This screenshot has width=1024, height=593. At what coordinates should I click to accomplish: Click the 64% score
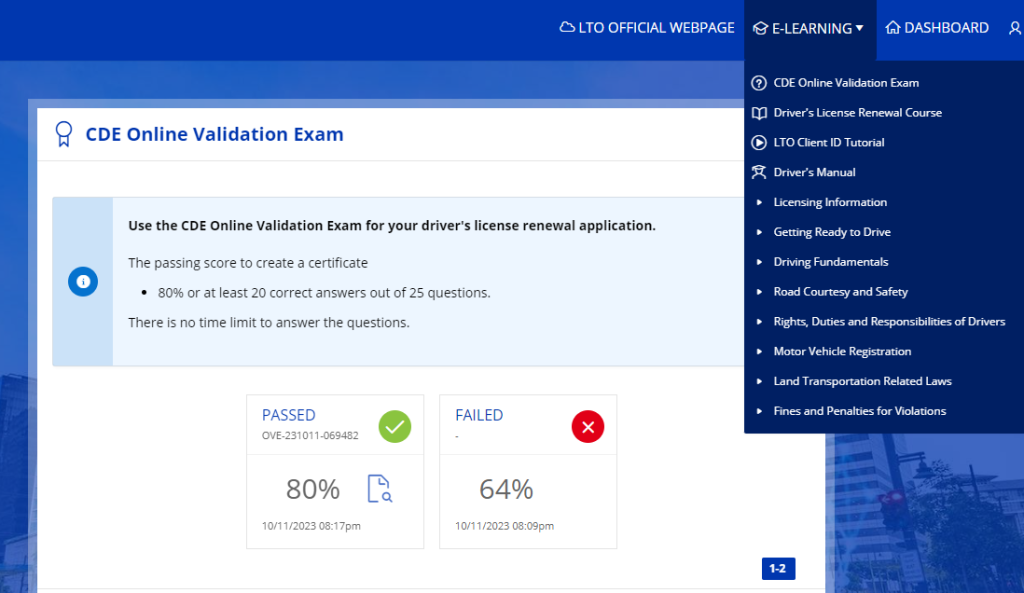506,489
